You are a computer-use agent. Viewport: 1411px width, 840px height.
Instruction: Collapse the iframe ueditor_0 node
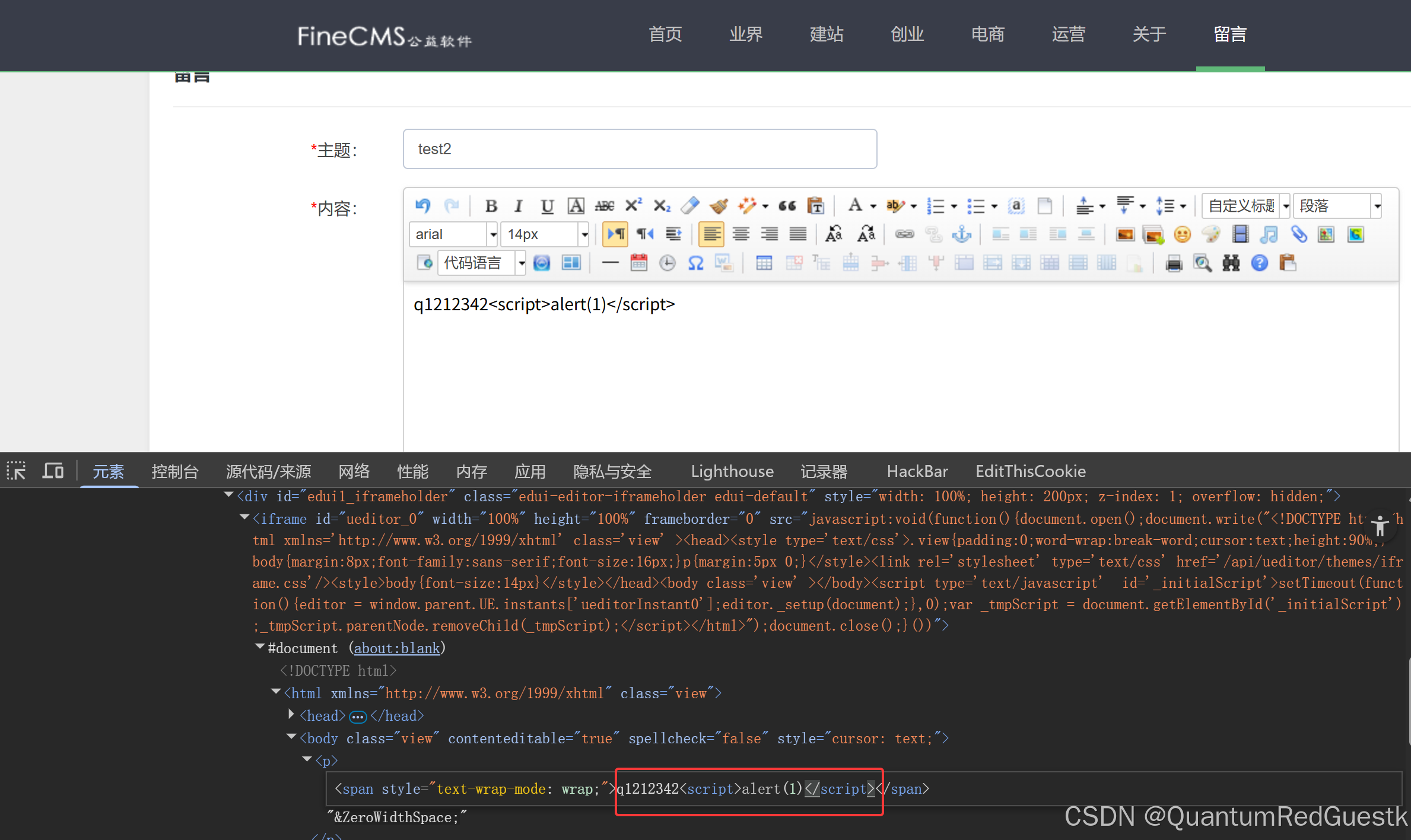(244, 518)
